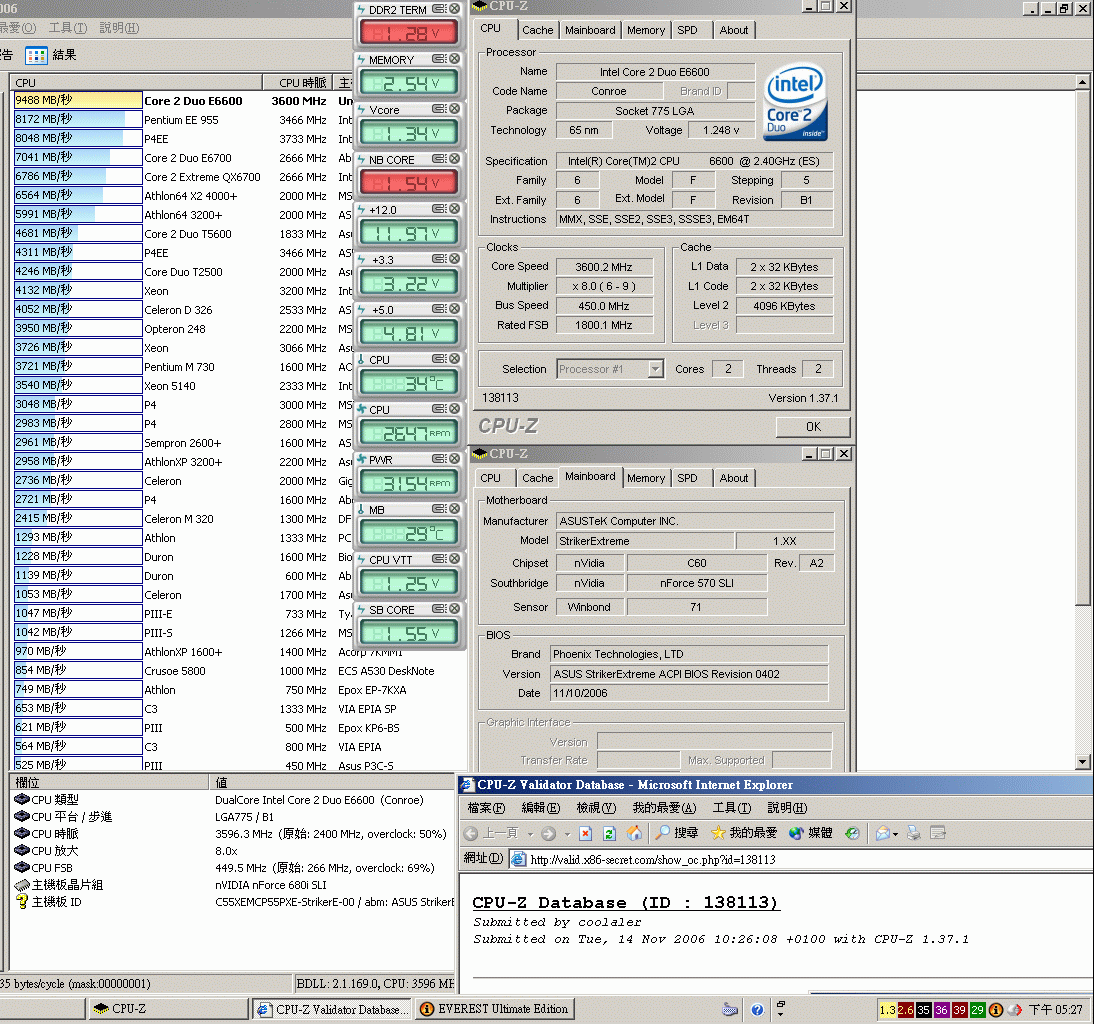
Task: Close the +5.0 voltage gadget
Action: point(455,309)
